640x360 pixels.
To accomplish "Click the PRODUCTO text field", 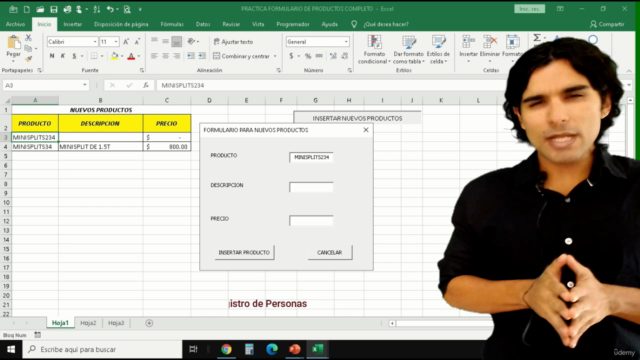I will [x=311, y=157].
